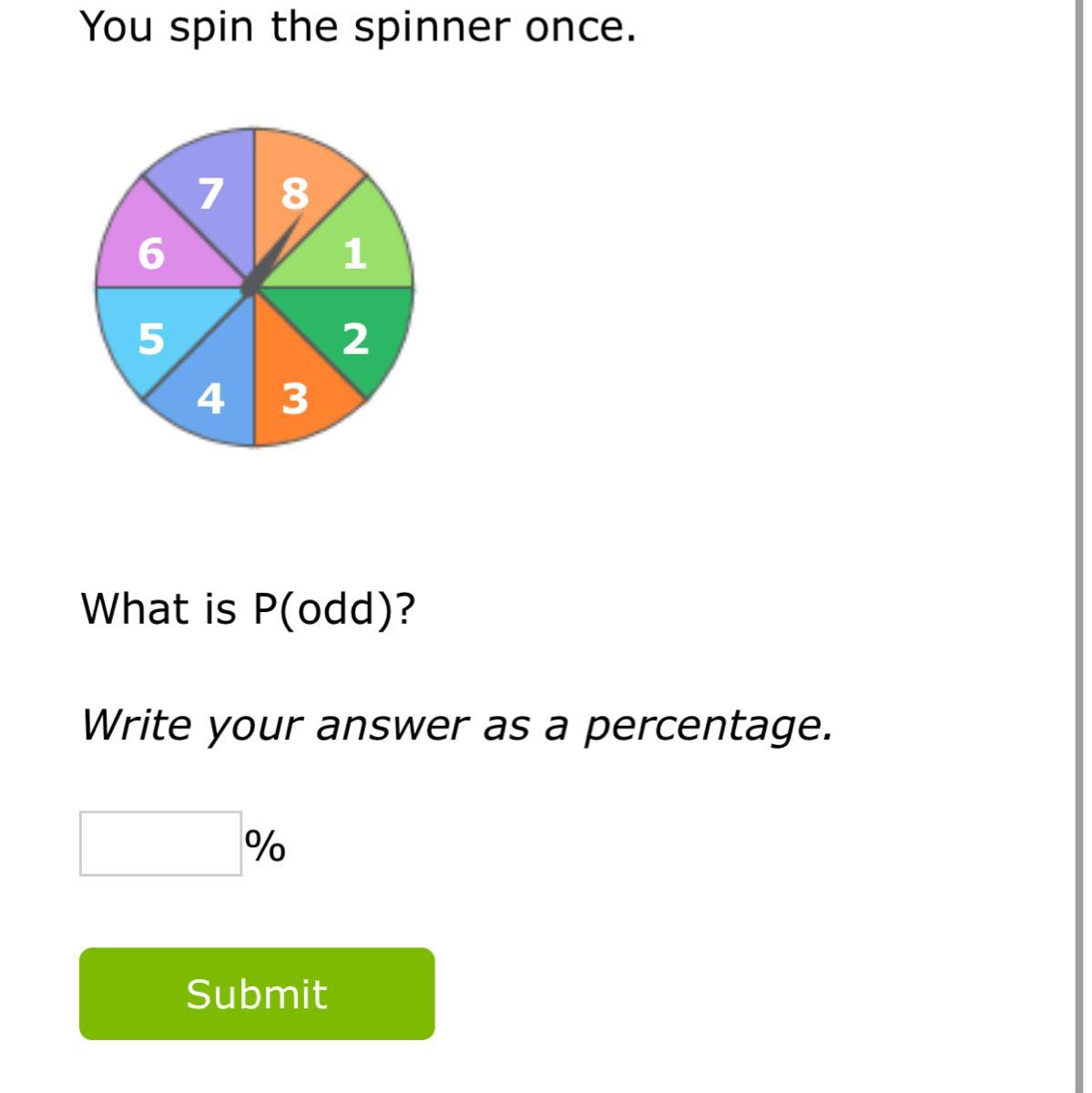Click the "What is P(odd)?" question text
1092x1093 pixels.
click(248, 608)
